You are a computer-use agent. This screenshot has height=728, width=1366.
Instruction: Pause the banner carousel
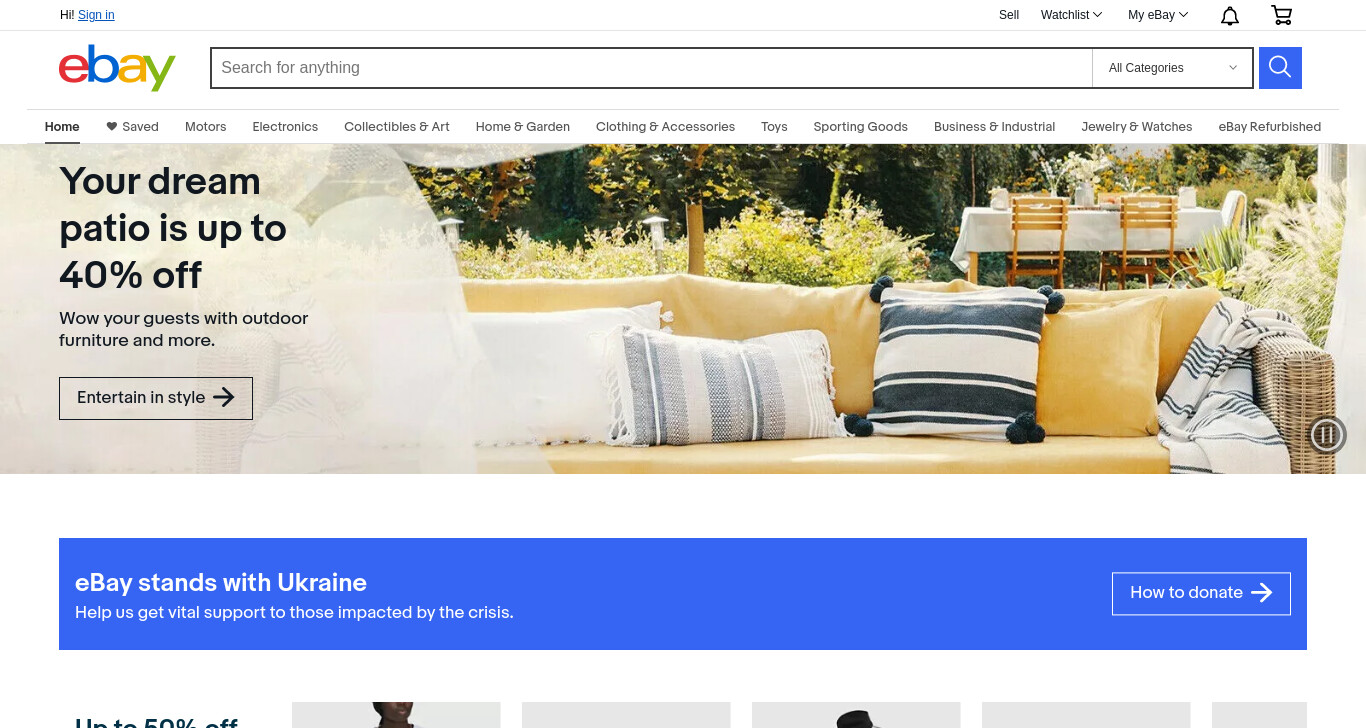coord(1327,434)
